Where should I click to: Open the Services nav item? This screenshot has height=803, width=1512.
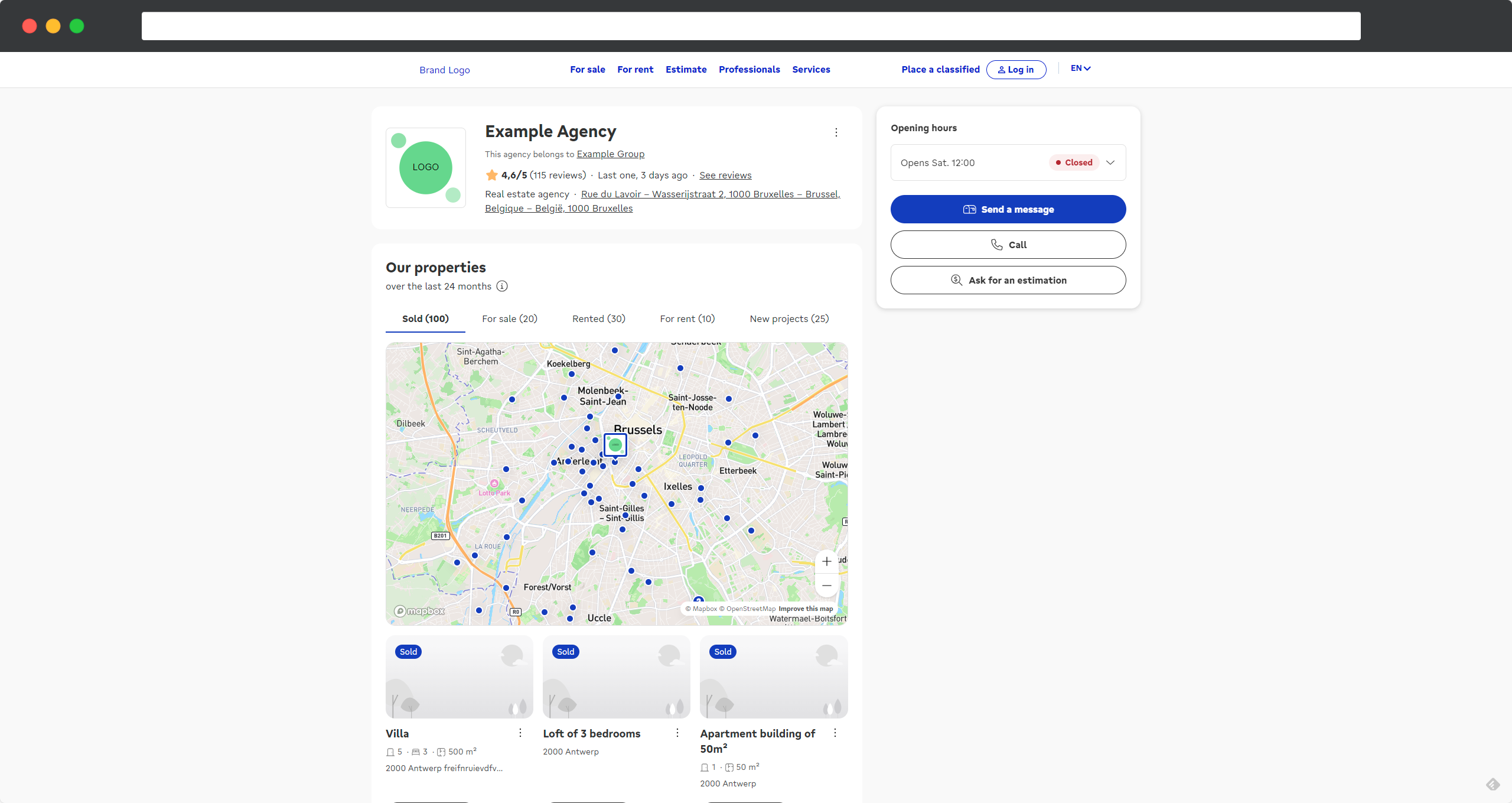point(811,69)
